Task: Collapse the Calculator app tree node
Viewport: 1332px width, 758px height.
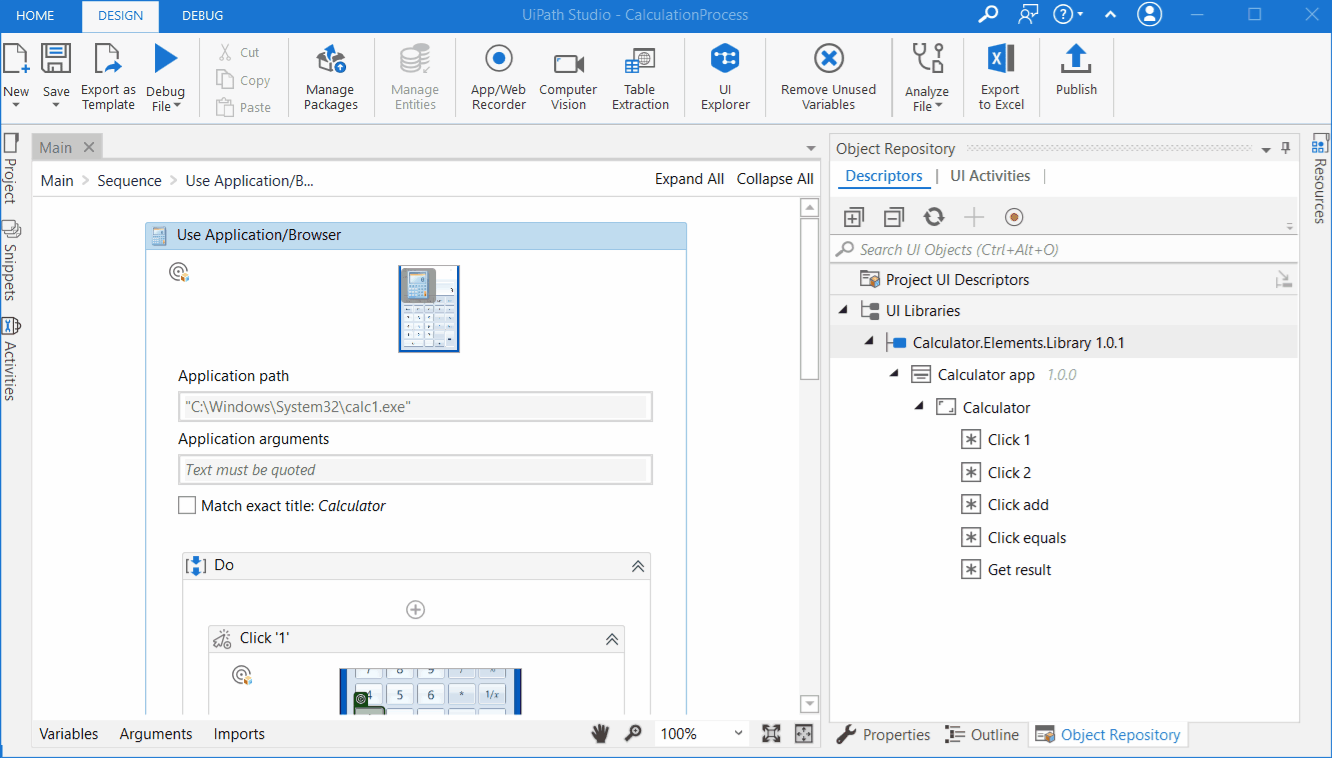Action: (894, 375)
